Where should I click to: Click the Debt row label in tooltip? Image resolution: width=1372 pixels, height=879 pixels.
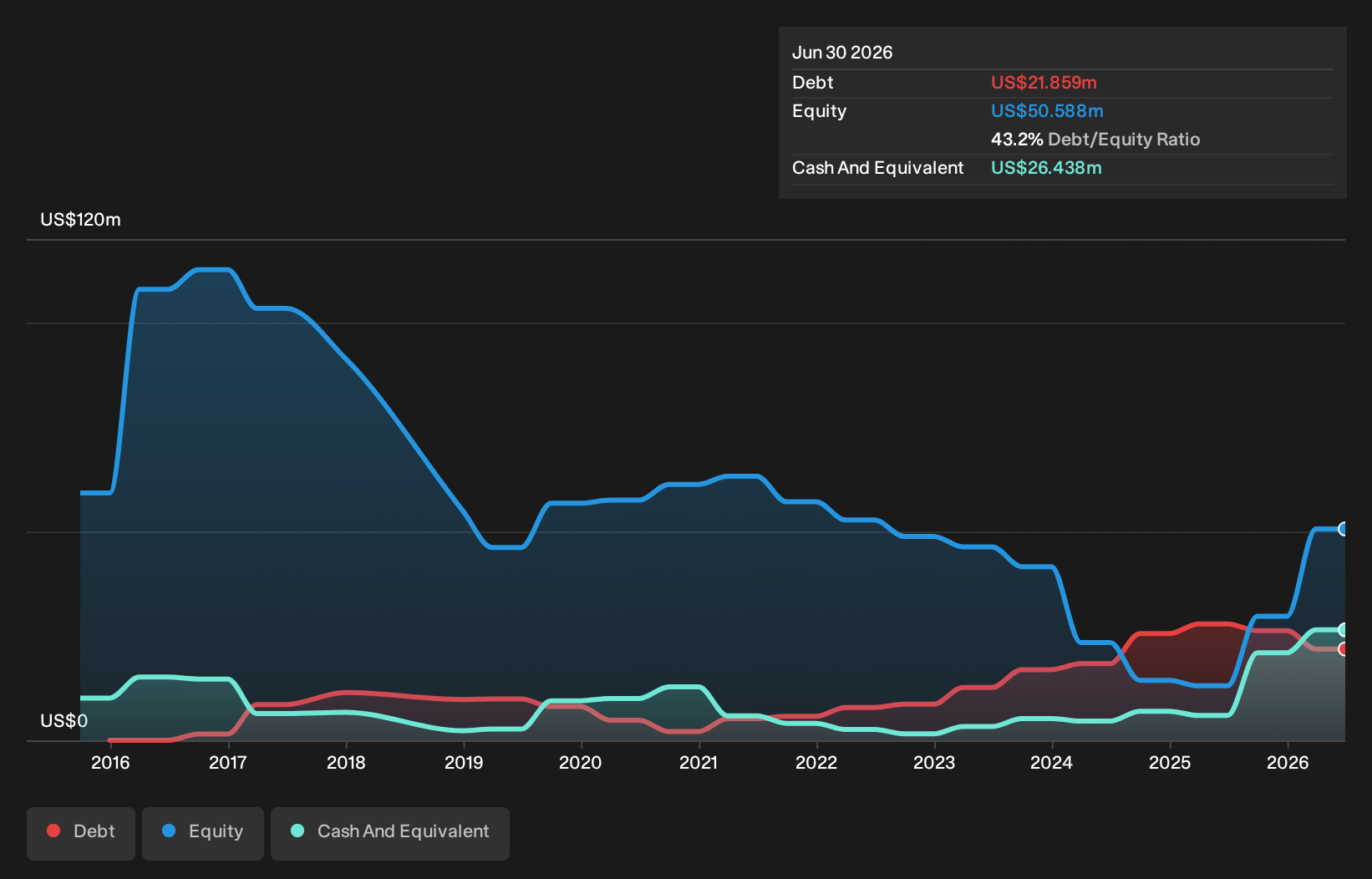(813, 83)
